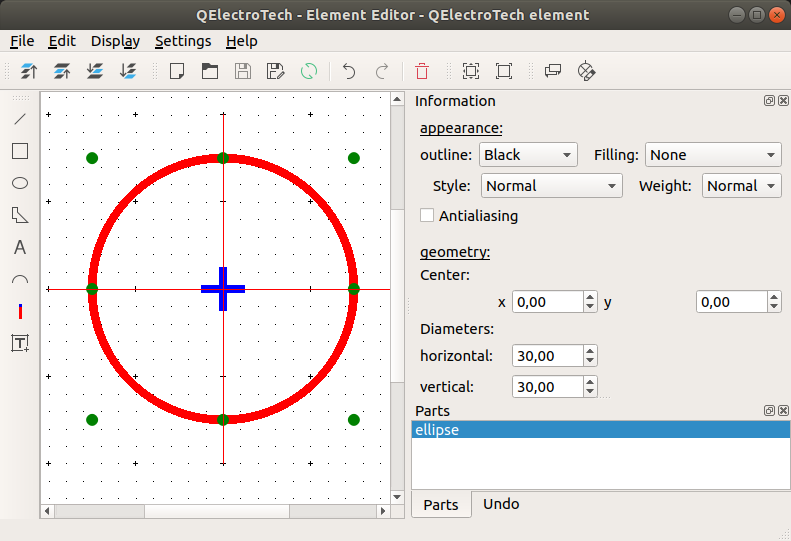
Task: Select the ellipse entry in Parts list
Action: (x=600, y=429)
